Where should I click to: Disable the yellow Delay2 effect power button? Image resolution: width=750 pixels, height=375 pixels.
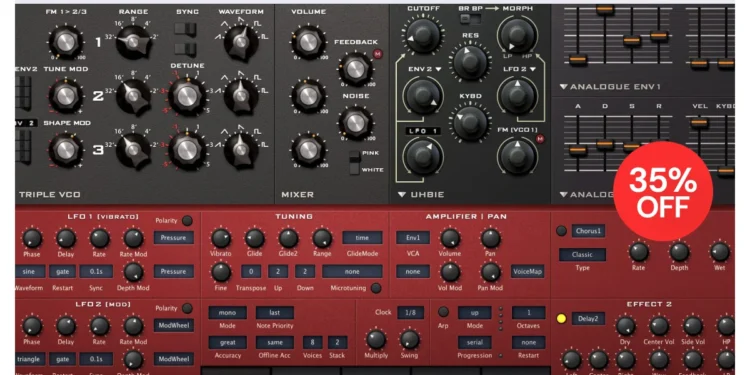562,319
